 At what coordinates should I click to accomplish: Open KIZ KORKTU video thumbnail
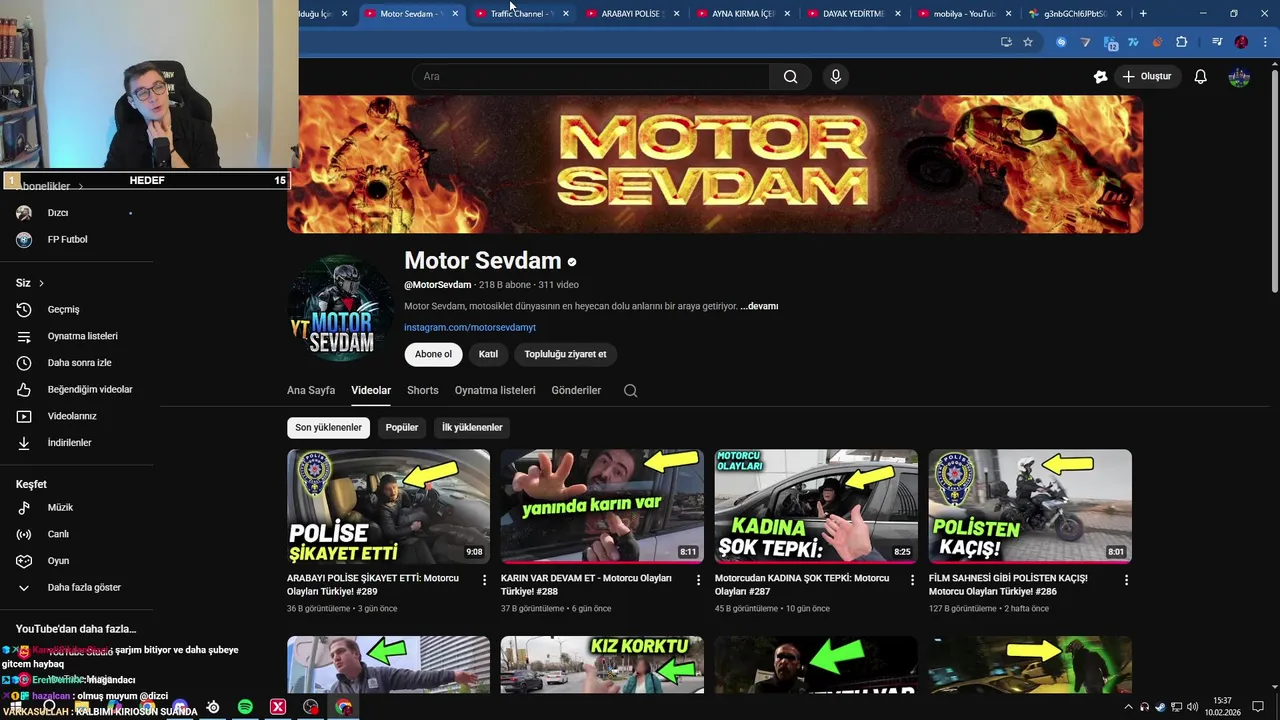tap(602, 664)
